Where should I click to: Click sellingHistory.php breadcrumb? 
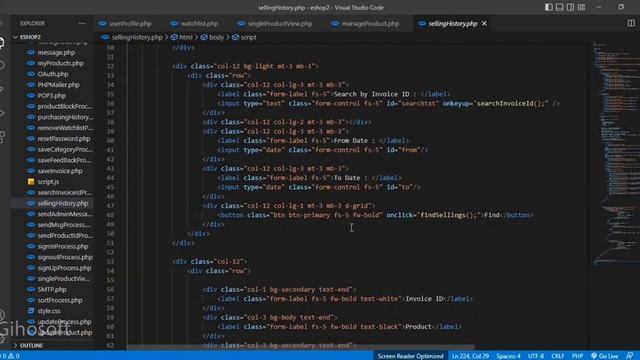coord(136,37)
